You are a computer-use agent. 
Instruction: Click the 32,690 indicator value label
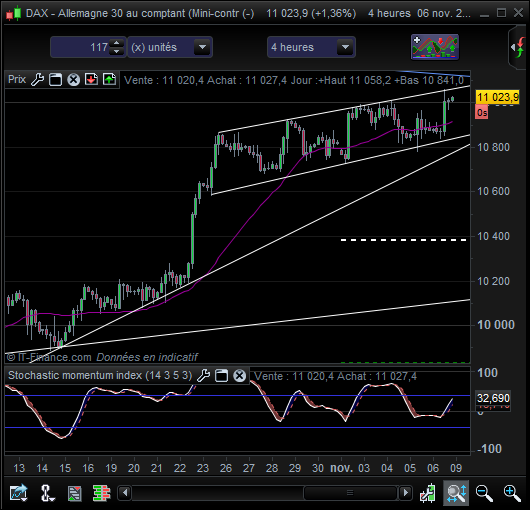click(x=493, y=398)
